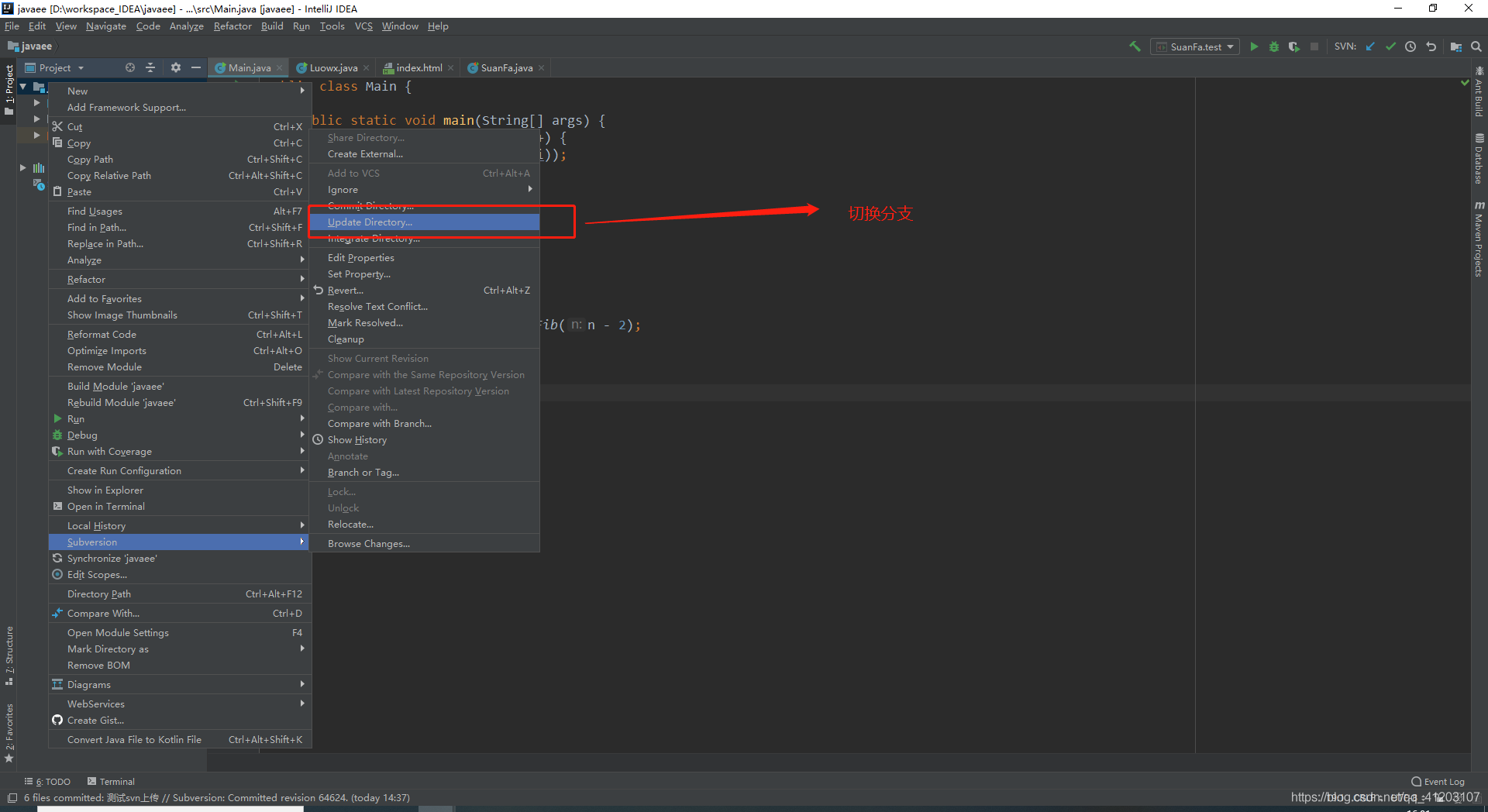Image resolution: width=1488 pixels, height=812 pixels.
Task: Click Copy Relative Path entry
Action: (180, 175)
